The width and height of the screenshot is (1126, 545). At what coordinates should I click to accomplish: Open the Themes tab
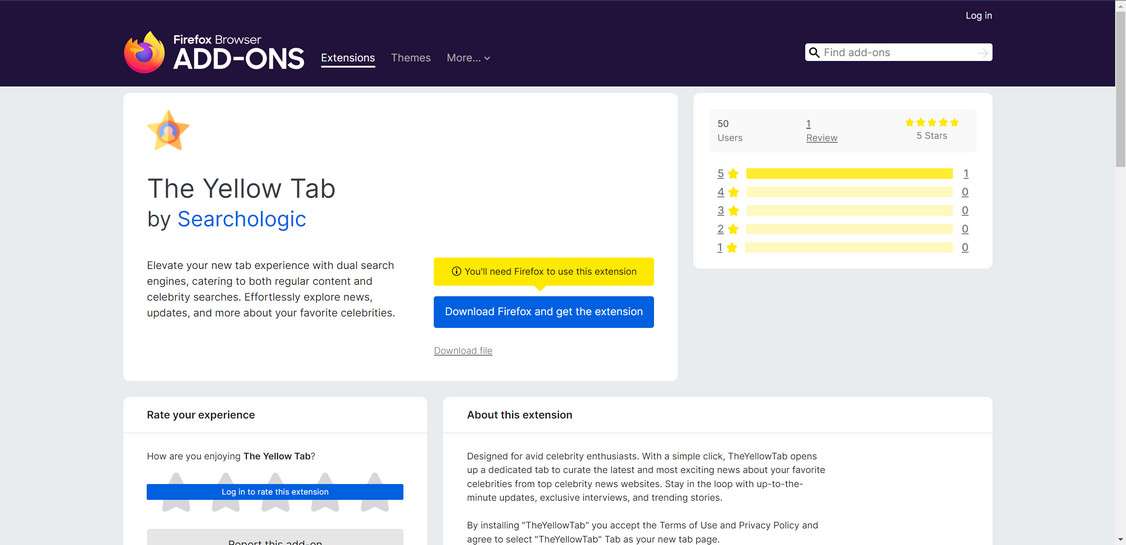(x=411, y=58)
